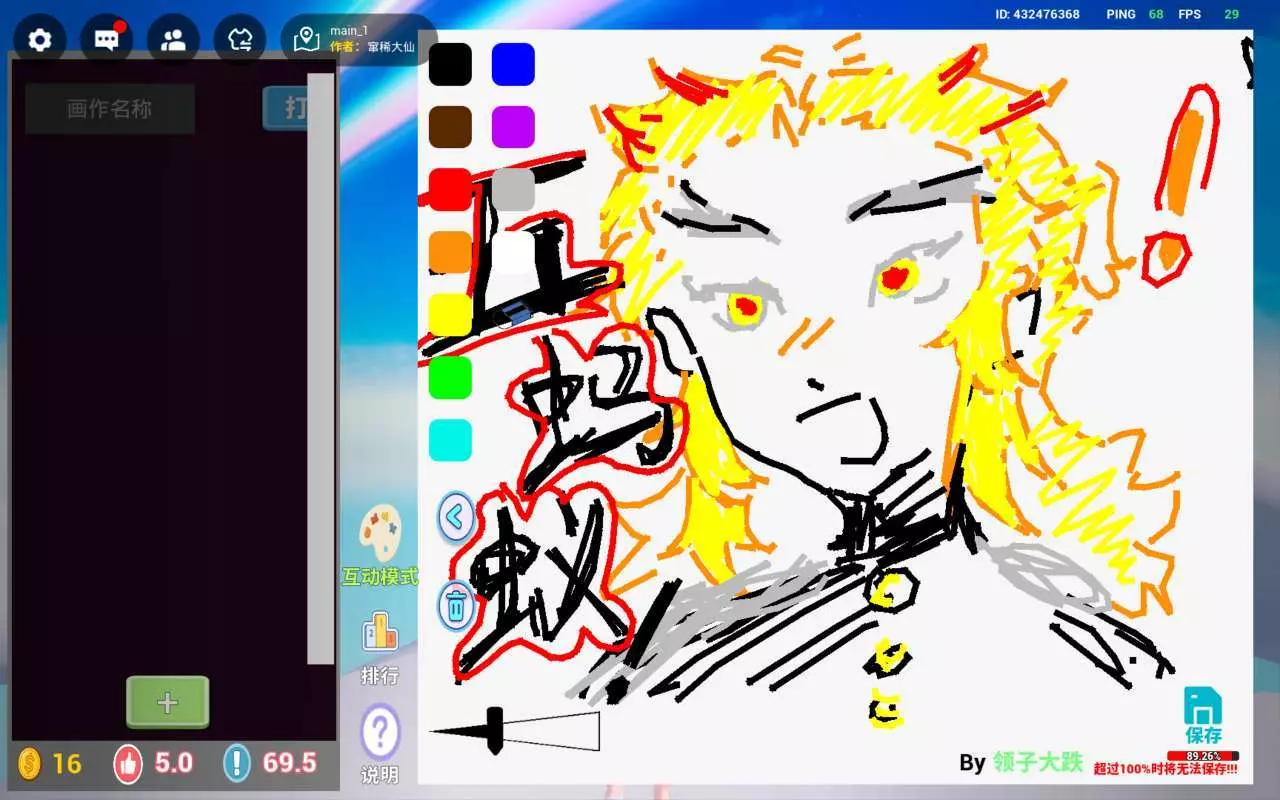This screenshot has height=800, width=1280.
Task: Click the blue exclamation info icon
Action: [x=236, y=764]
